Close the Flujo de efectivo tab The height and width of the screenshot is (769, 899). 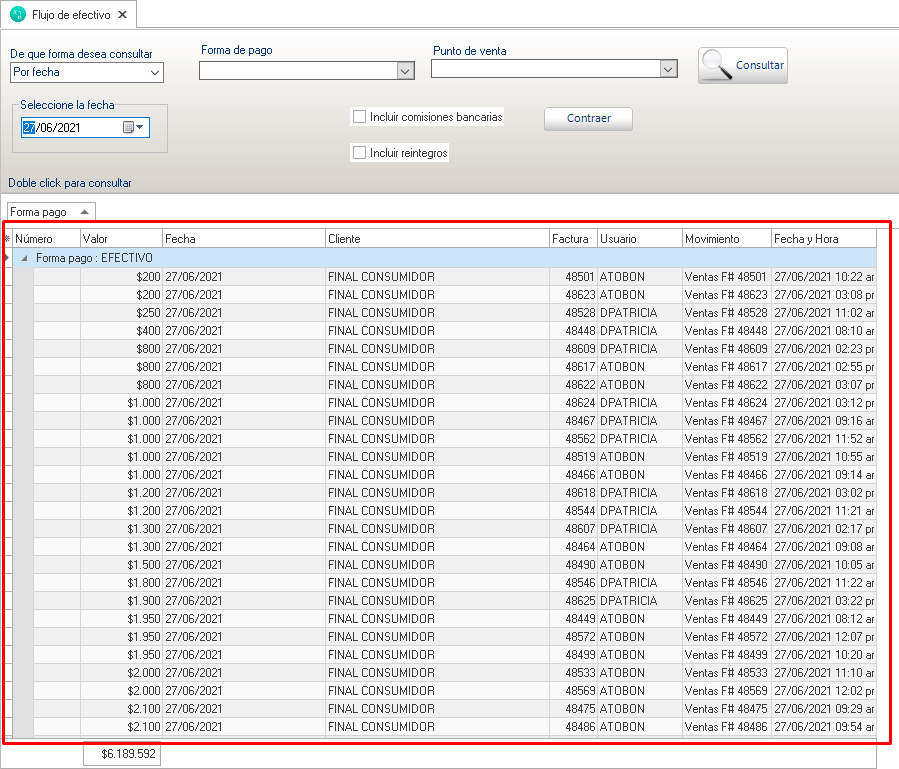tap(122, 15)
